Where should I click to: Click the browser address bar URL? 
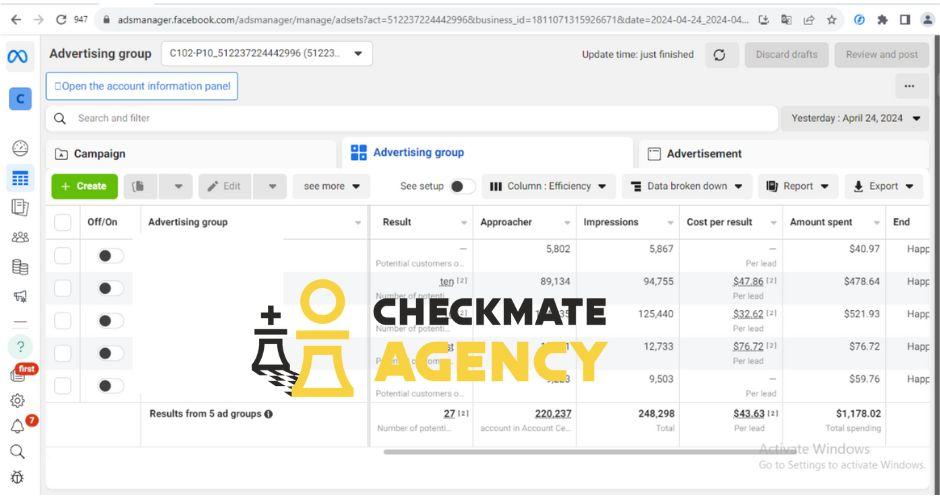pos(432,20)
